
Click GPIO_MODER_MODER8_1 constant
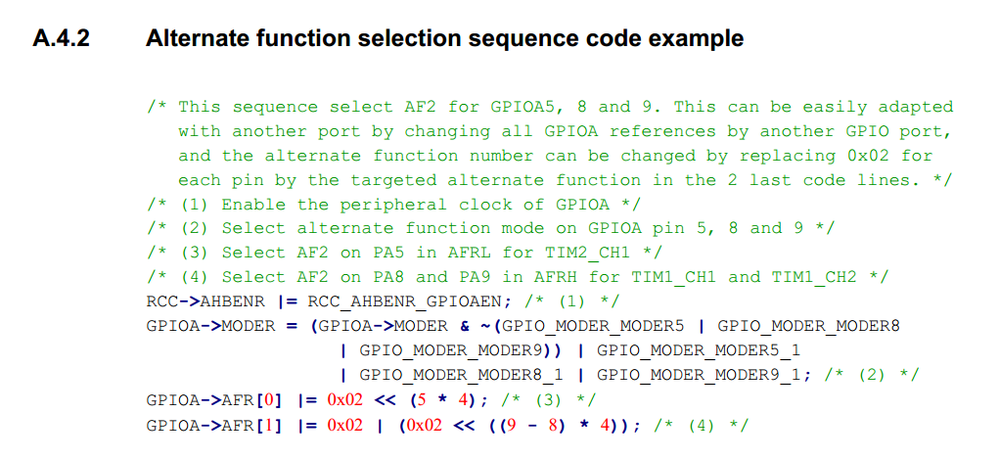tap(461, 375)
